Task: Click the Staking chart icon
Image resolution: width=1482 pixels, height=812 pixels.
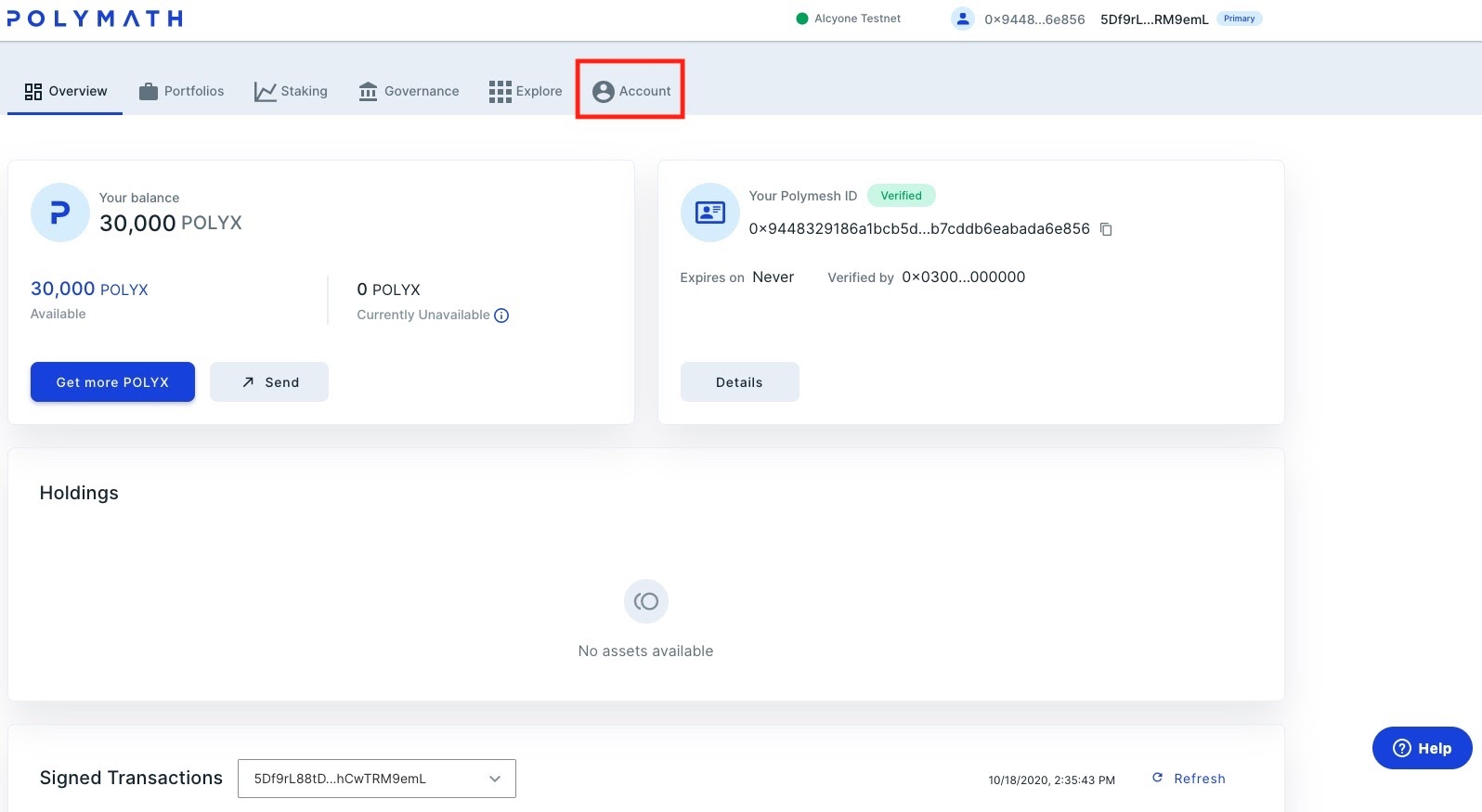Action: [265, 92]
